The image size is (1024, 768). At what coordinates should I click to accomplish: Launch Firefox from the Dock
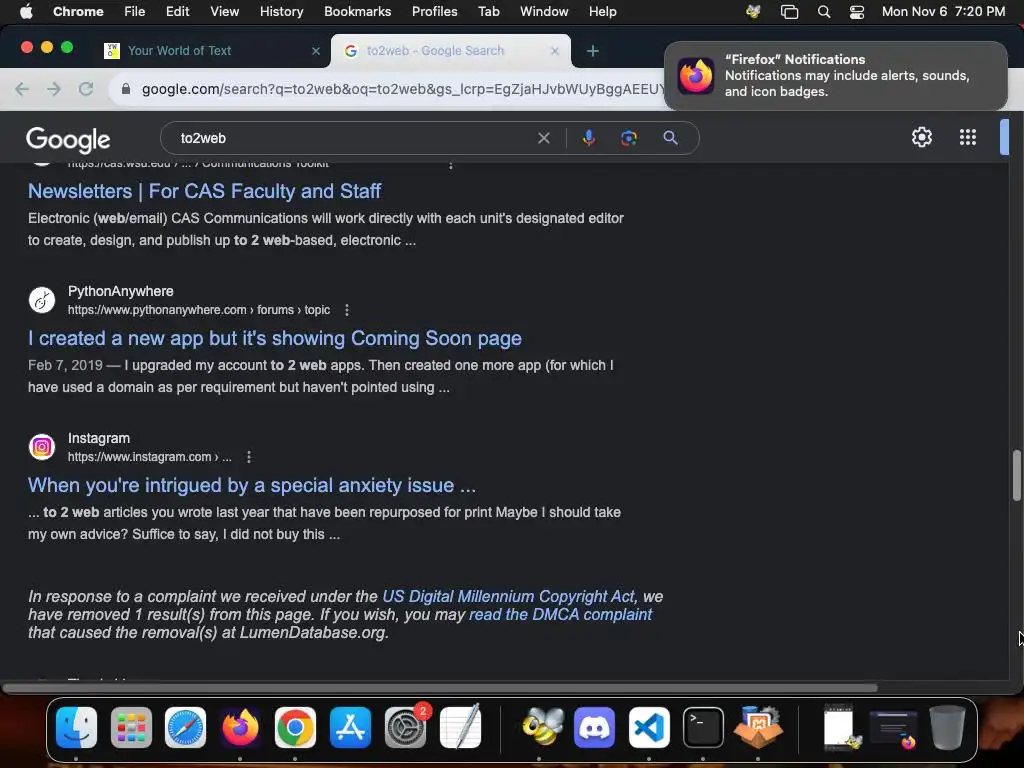pos(240,727)
